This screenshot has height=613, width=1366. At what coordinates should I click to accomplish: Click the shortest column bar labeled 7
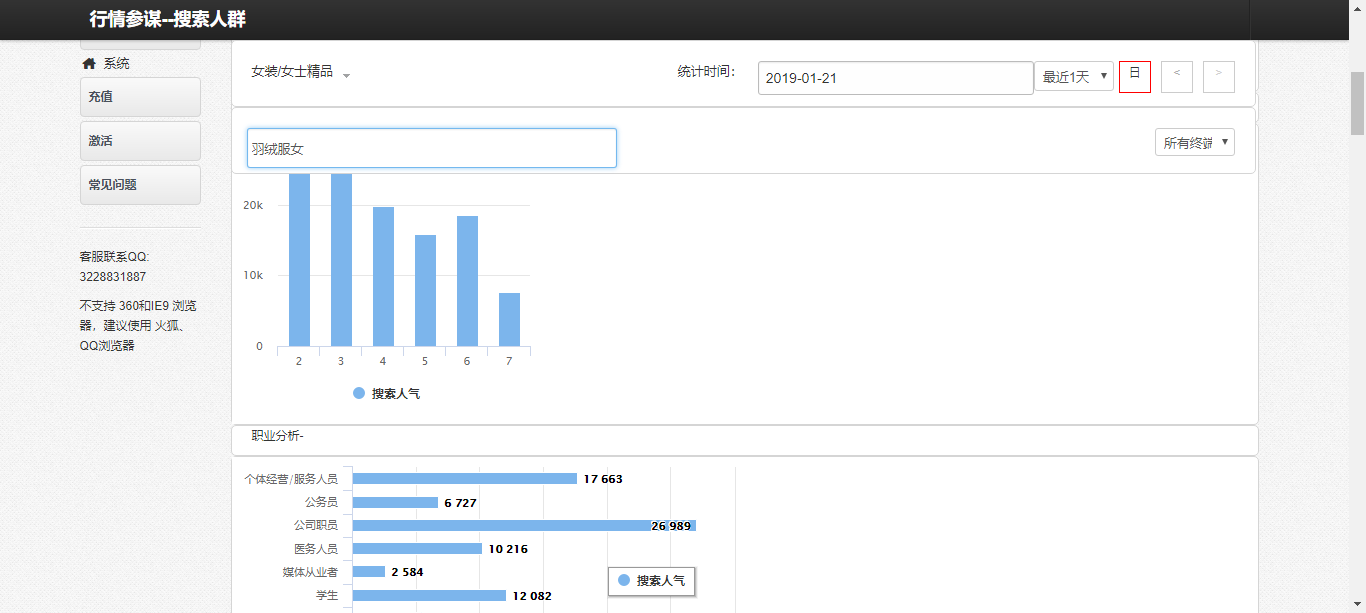(509, 319)
